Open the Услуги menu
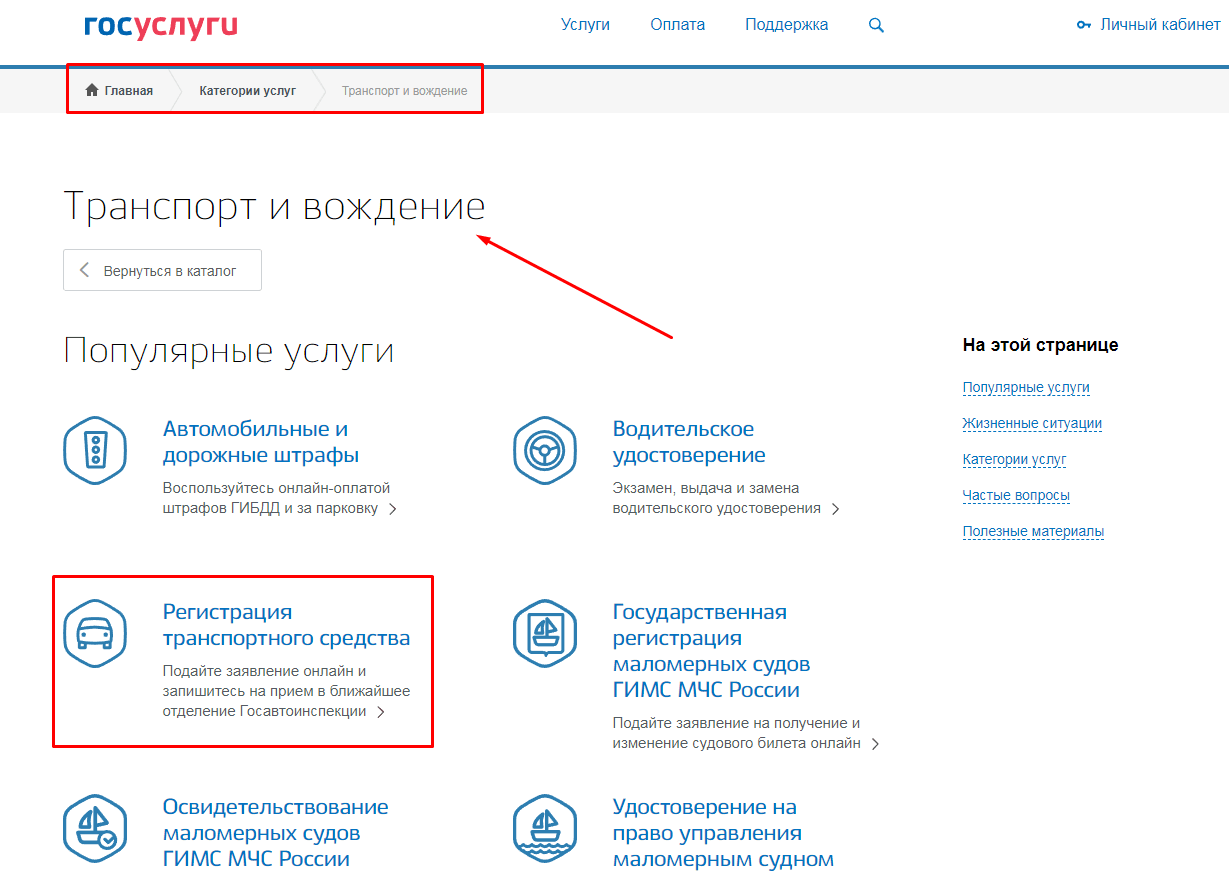 coord(585,25)
